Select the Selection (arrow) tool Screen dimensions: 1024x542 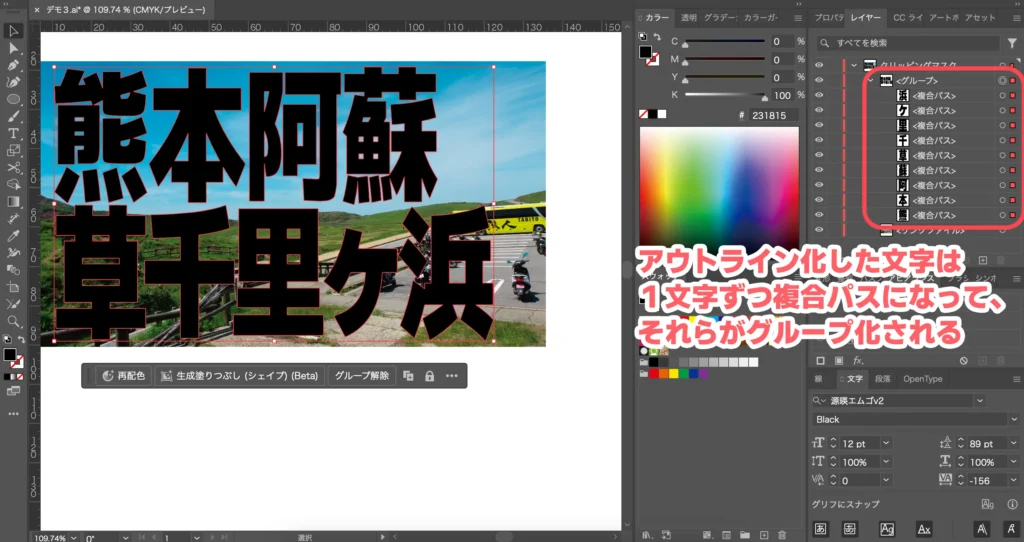(14, 31)
